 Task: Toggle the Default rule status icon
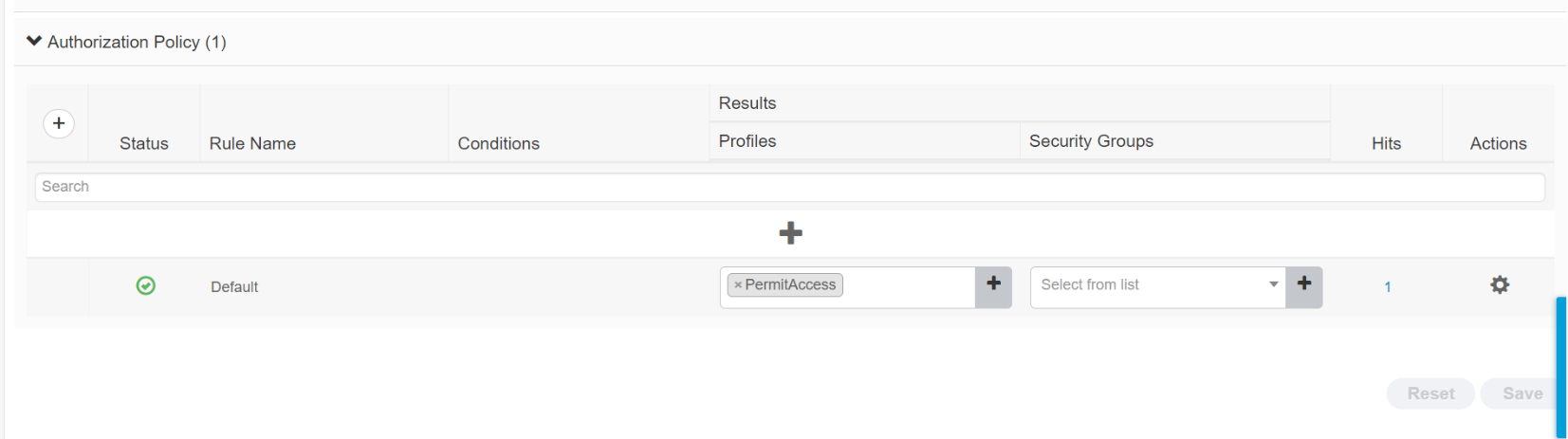145,285
